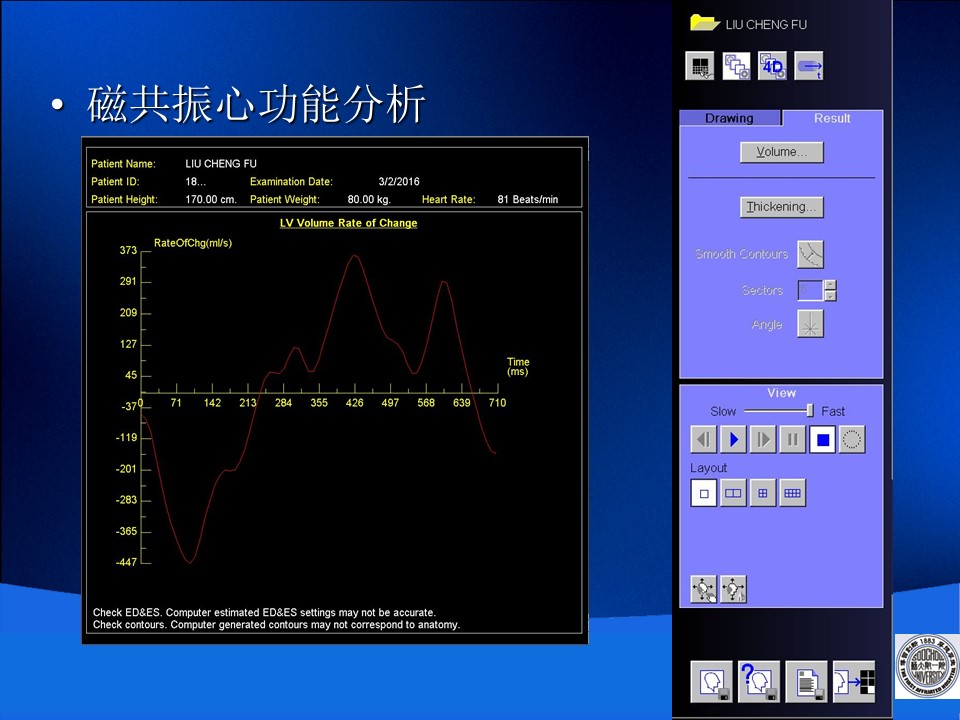The width and height of the screenshot is (960, 720).
Task: Click the question-mark patient head icon
Action: click(758, 681)
